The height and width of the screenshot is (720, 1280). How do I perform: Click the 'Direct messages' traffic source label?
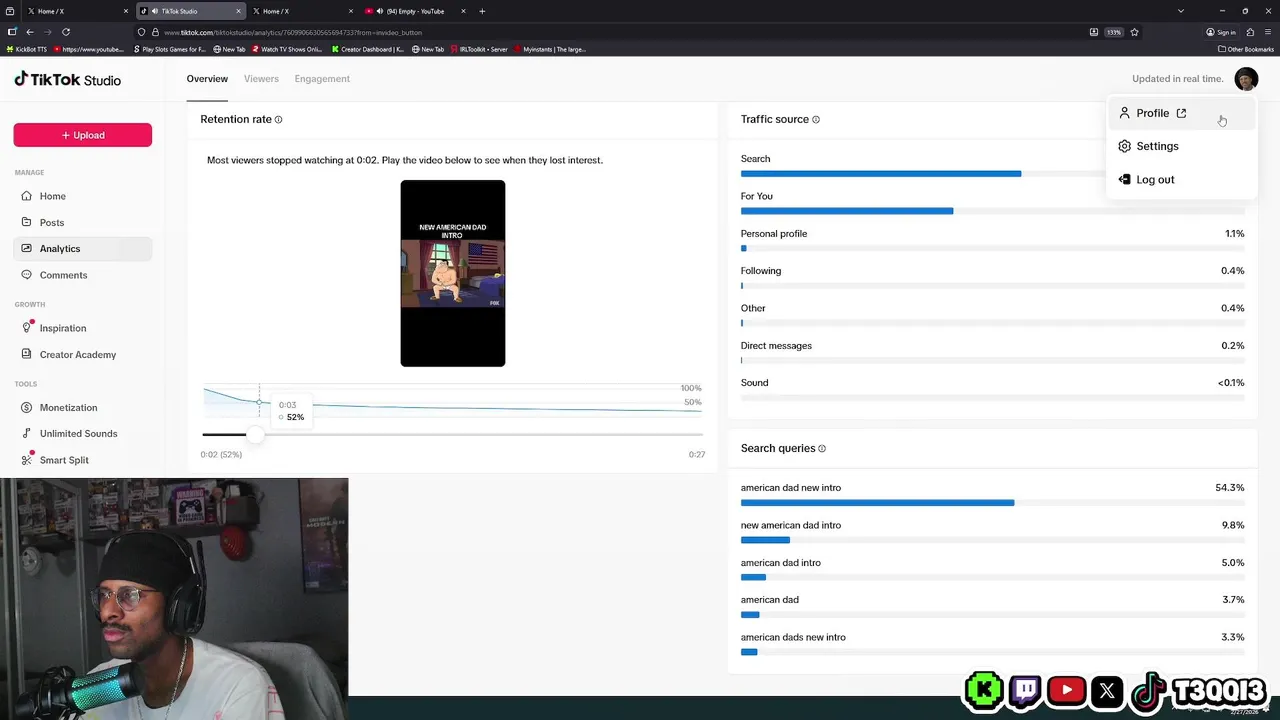pyautogui.click(x=776, y=346)
